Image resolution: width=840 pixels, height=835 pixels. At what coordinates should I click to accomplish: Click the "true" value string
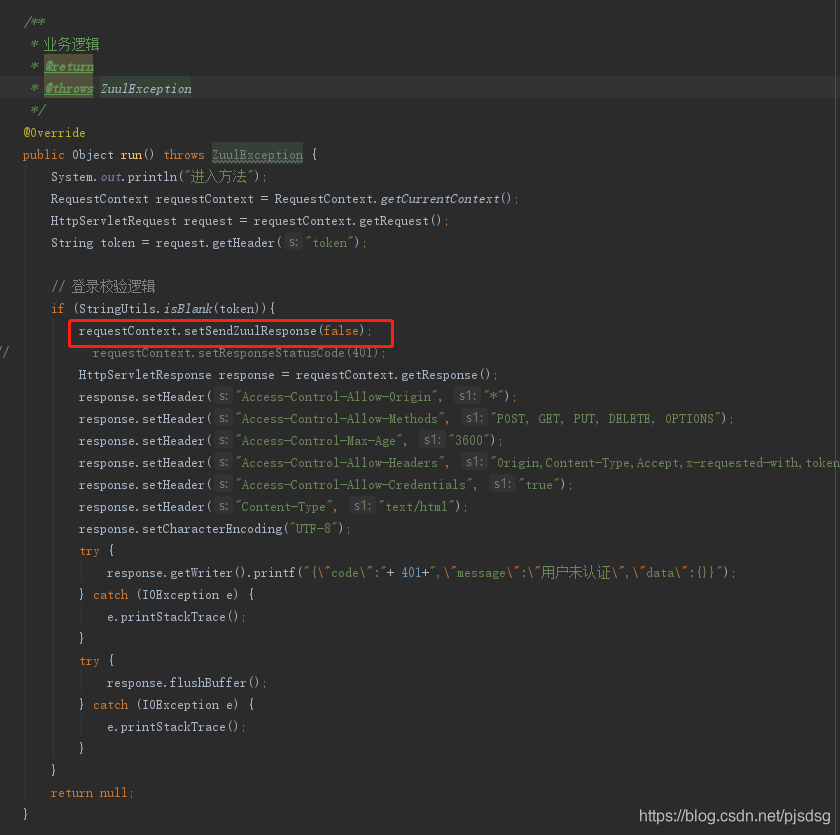[x=538, y=485]
